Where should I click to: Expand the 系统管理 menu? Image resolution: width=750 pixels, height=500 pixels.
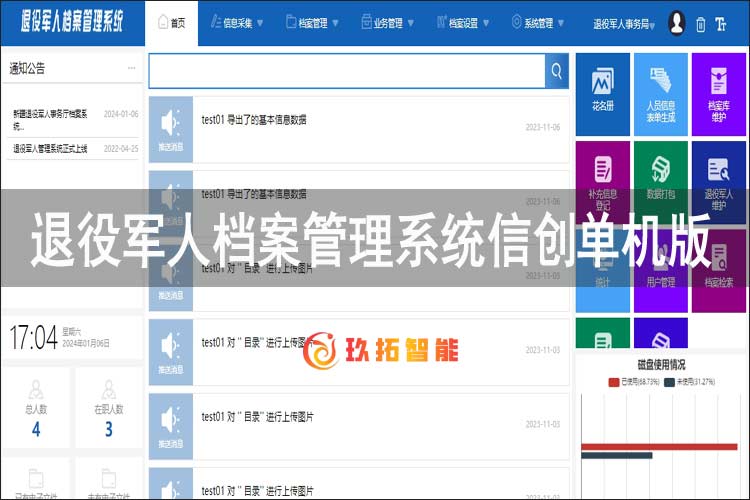pyautogui.click(x=538, y=22)
